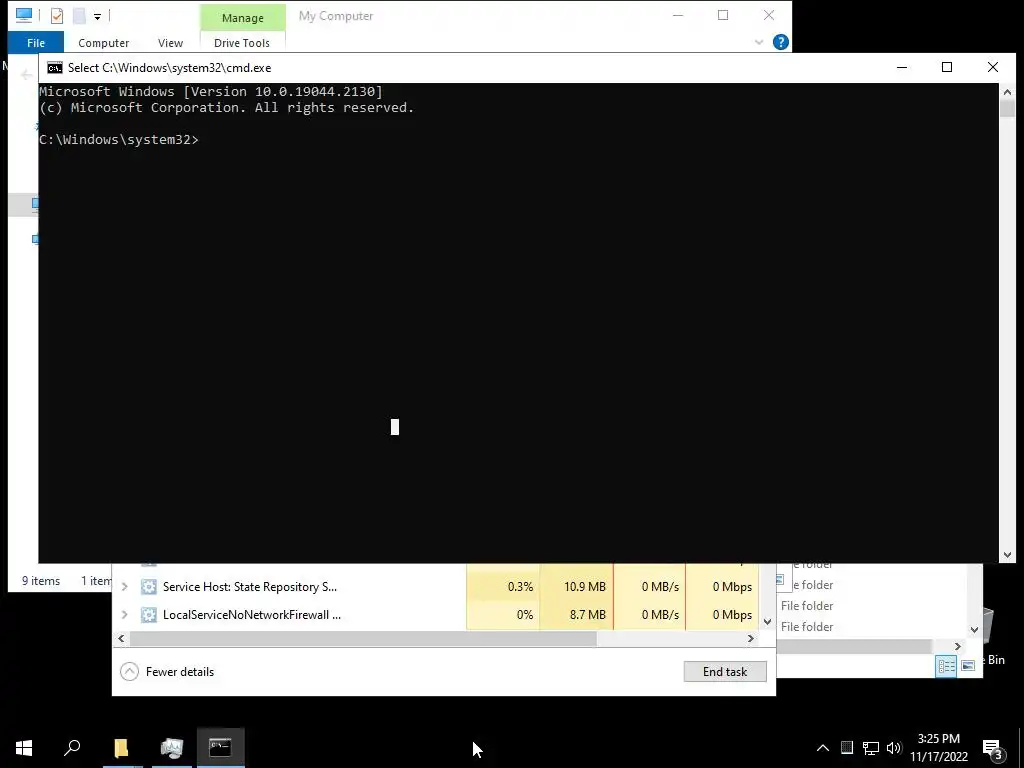Switch the rear Explorer window to large icons view
Image resolution: width=1024 pixels, height=768 pixels.
[x=968, y=665]
